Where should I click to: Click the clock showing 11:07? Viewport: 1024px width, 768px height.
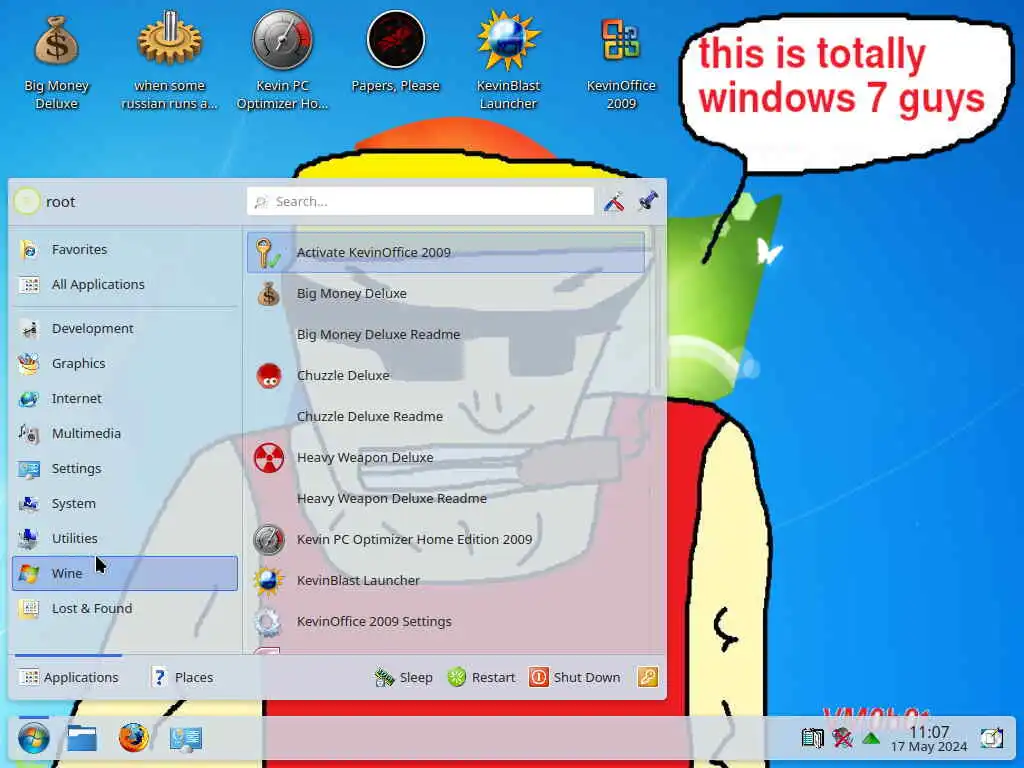(929, 739)
